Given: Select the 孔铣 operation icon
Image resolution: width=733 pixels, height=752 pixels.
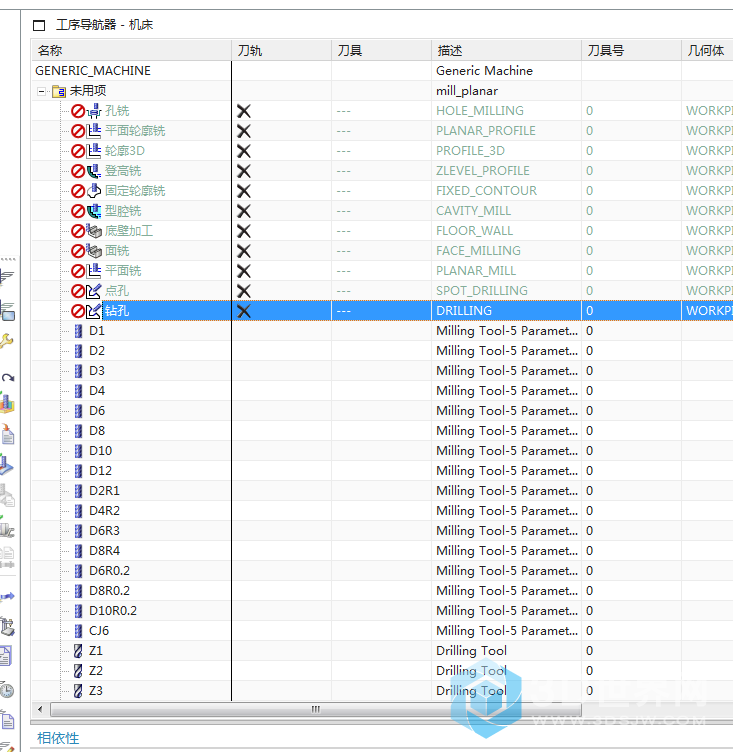Looking at the screenshot, I should (94, 111).
